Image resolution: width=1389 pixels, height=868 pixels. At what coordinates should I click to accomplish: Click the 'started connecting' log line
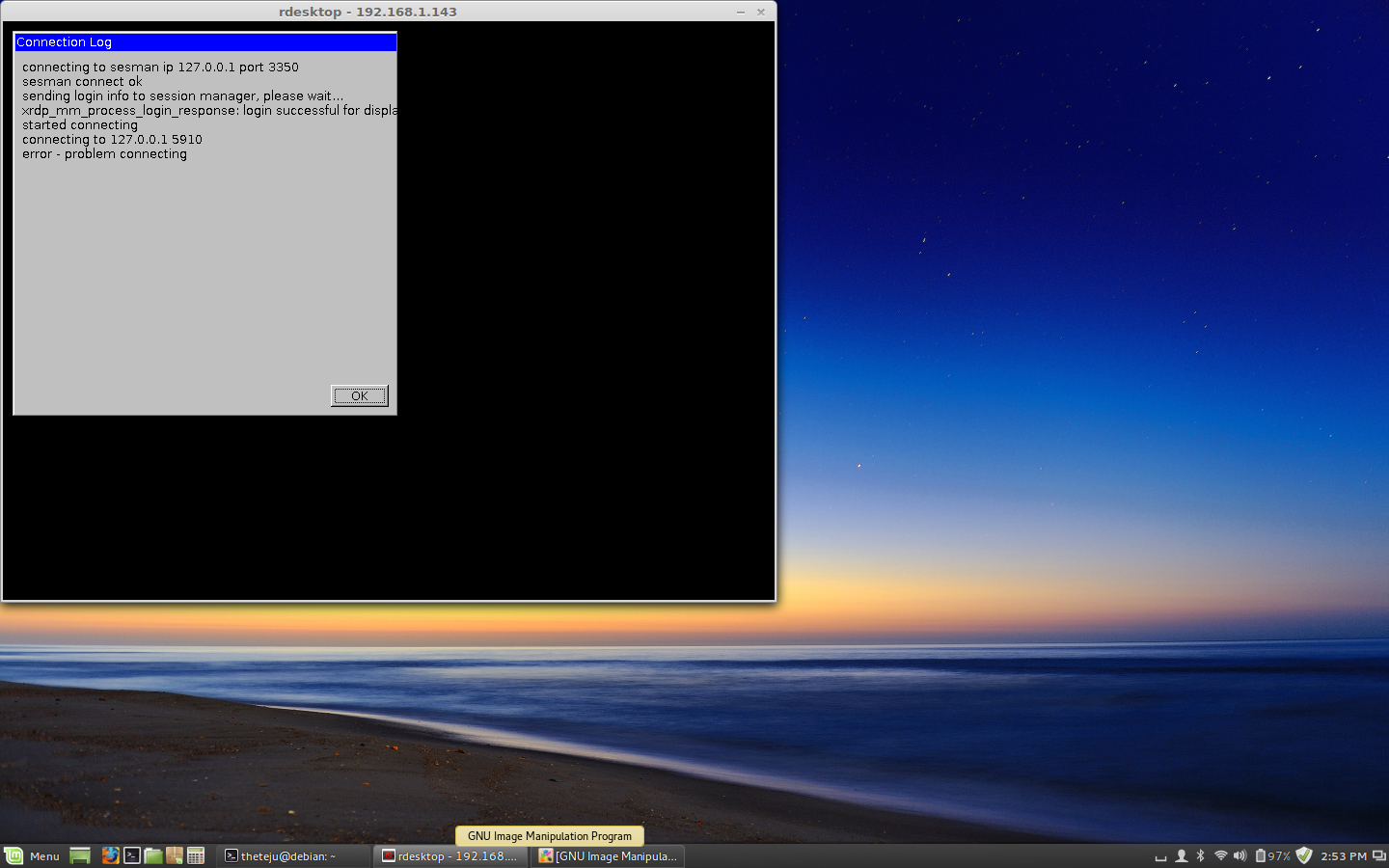point(80,125)
